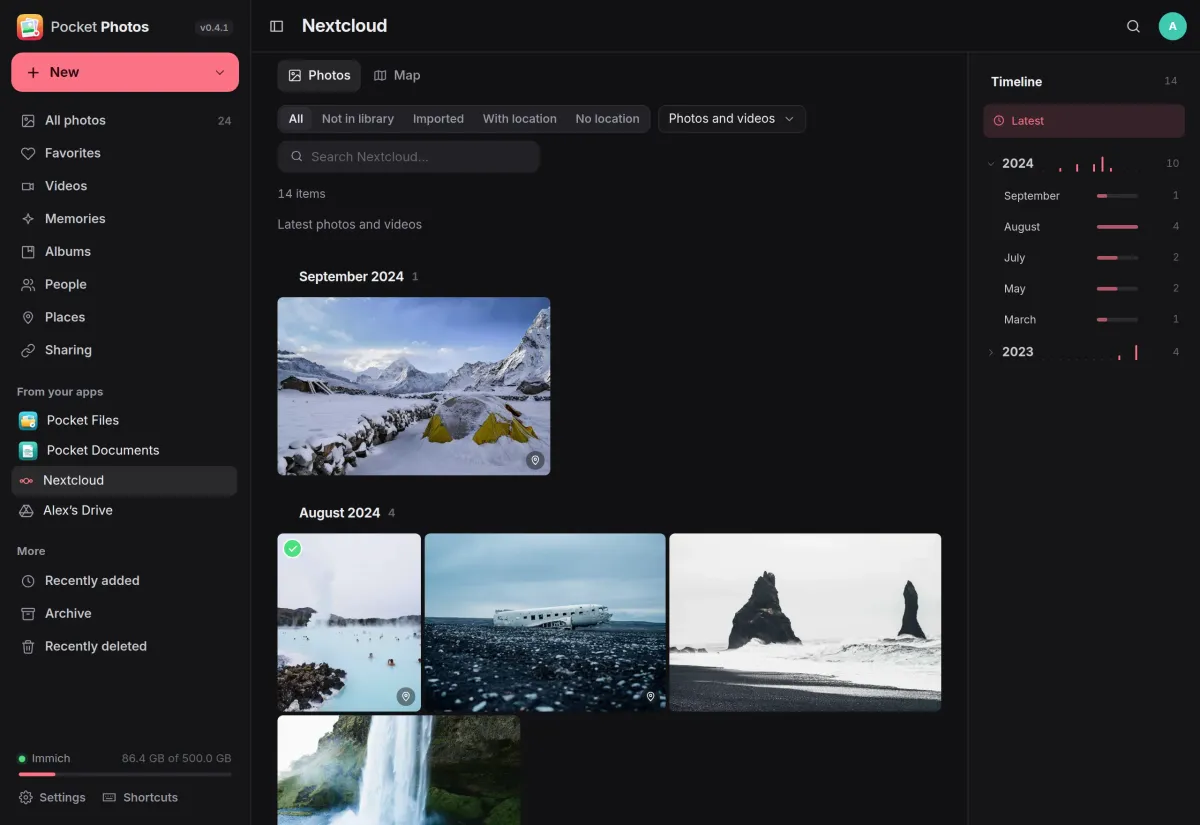The height and width of the screenshot is (825, 1200).
Task: Open Memories sparkle item
Action: [x=125, y=219]
